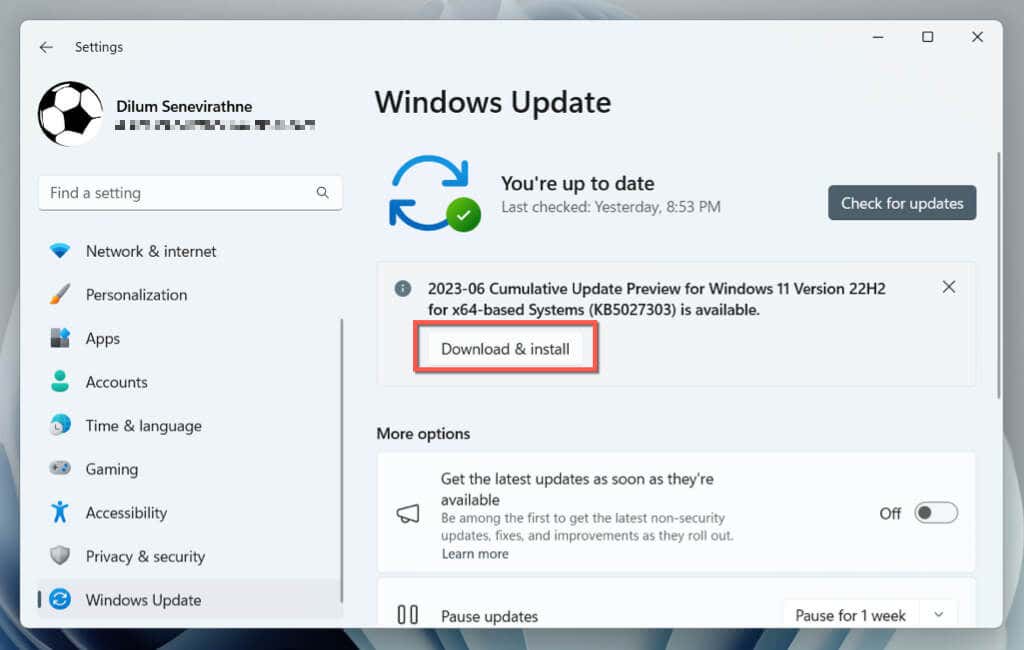Click the search magnifier icon
Viewport: 1024px width, 650px height.
[323, 193]
